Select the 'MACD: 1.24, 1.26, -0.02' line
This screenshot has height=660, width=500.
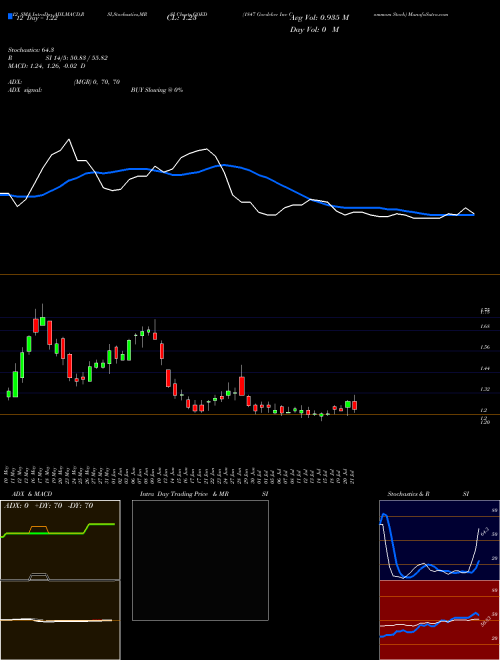pyautogui.click(x=44, y=66)
